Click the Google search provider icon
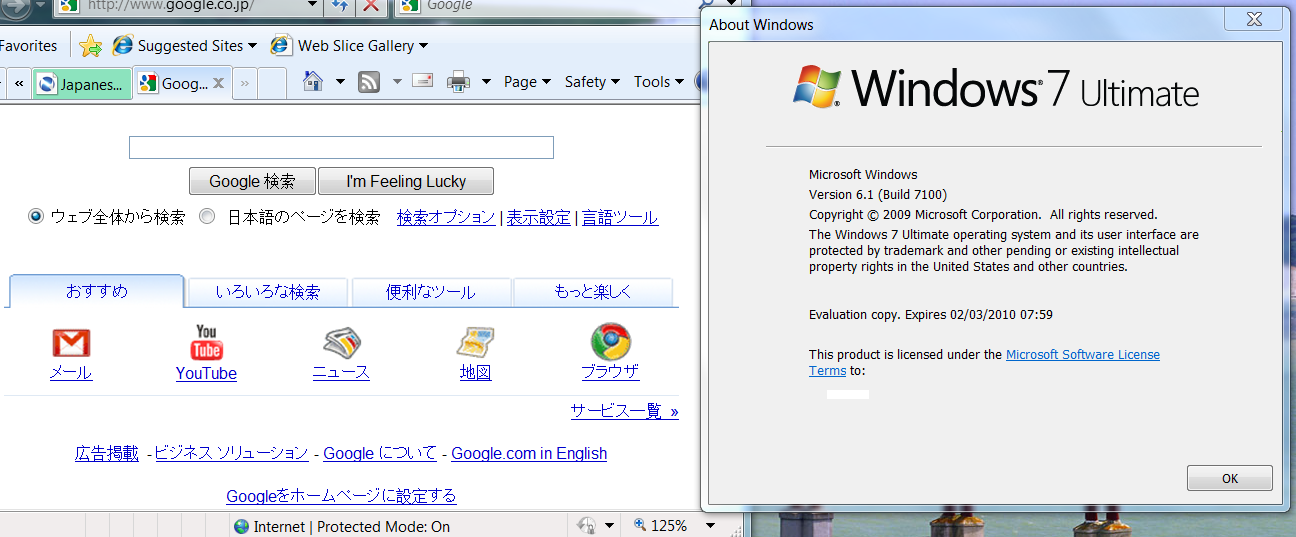Image resolution: width=1296 pixels, height=537 pixels. (408, 6)
